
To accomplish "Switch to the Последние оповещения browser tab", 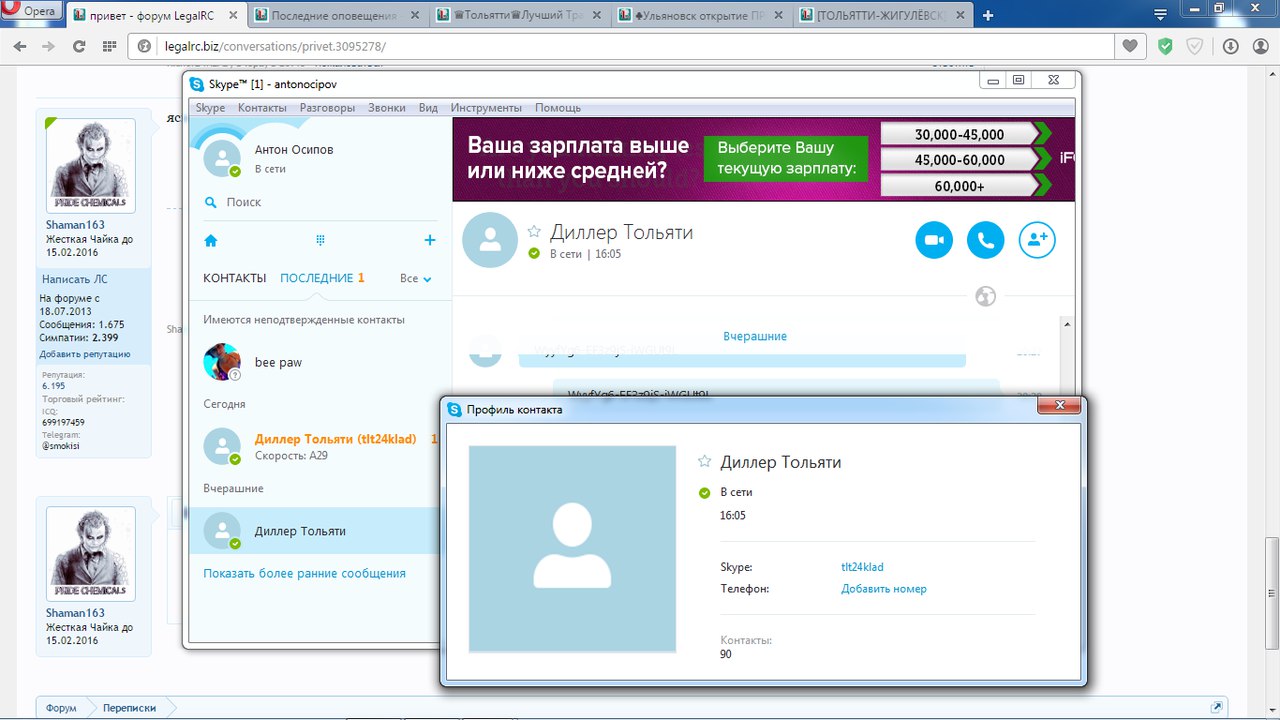I will point(337,16).
